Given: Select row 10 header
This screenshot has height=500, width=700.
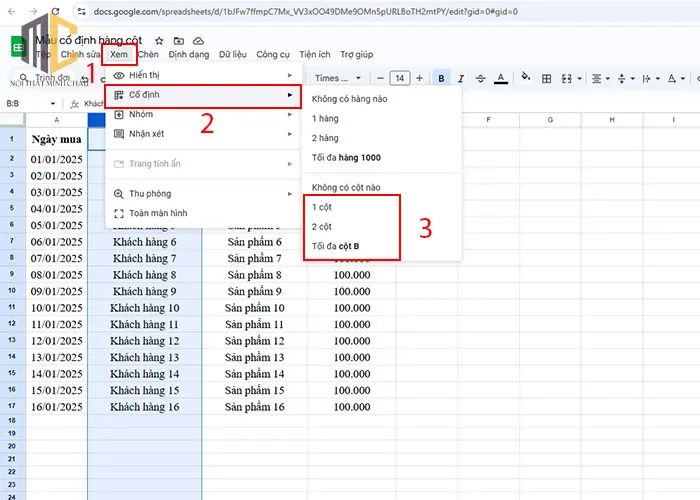Looking at the screenshot, I should (x=12, y=291).
